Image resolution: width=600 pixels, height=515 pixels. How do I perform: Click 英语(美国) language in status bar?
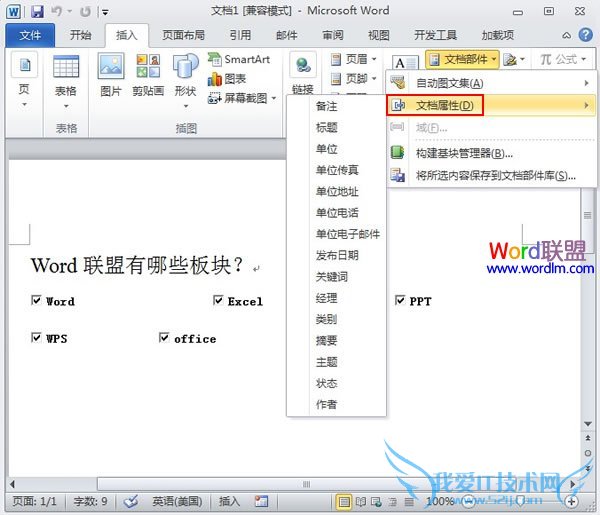(x=177, y=501)
